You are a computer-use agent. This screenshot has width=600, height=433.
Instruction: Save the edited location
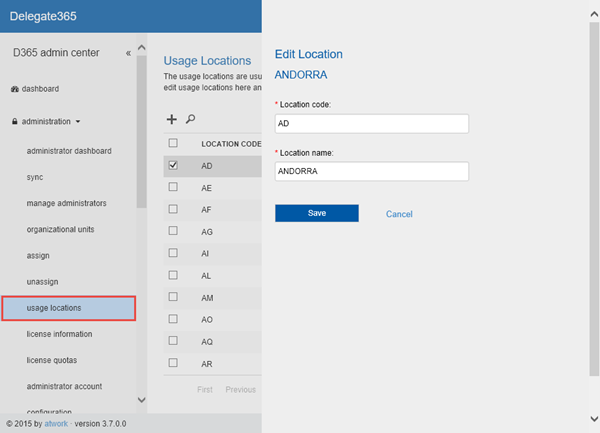click(x=317, y=213)
